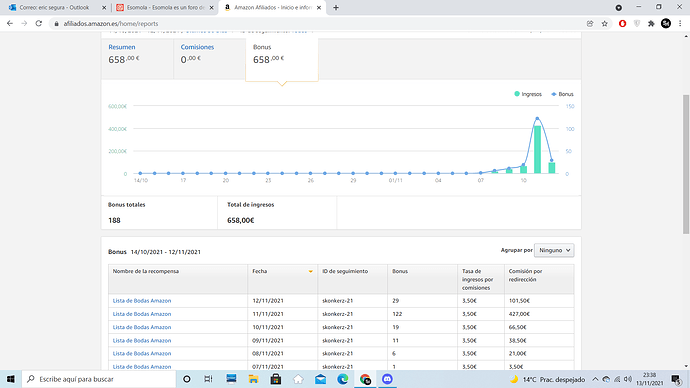
Task: Open the grey shield extension icon
Action: 637,24
